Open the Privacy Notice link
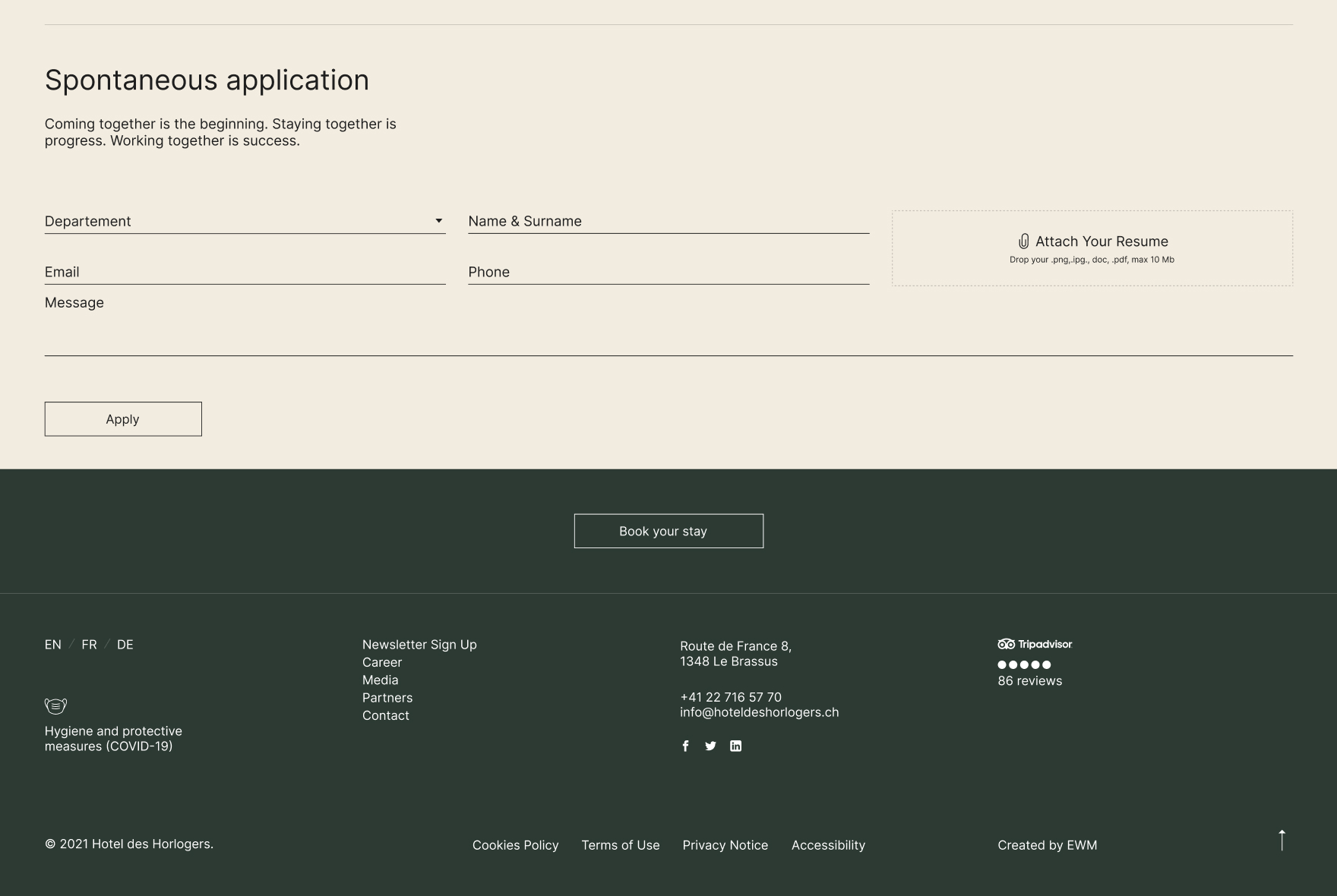This screenshot has height=896, width=1337. (x=725, y=845)
